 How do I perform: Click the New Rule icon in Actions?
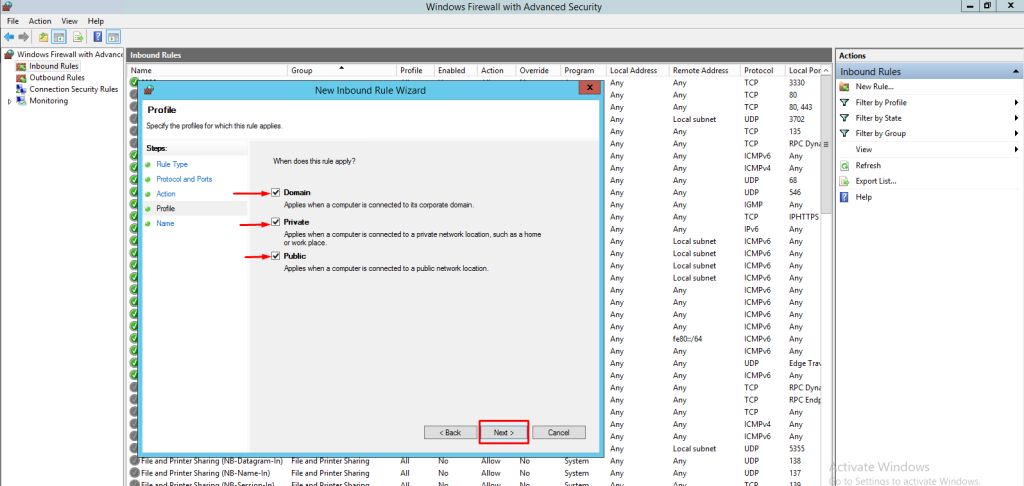tap(845, 87)
